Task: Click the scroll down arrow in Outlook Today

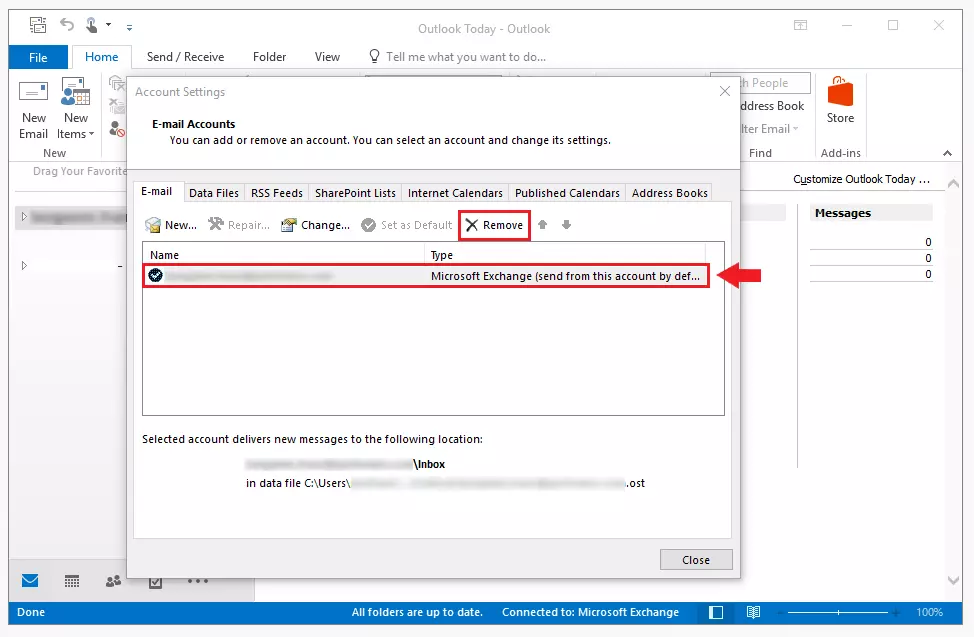Action: pos(953,580)
